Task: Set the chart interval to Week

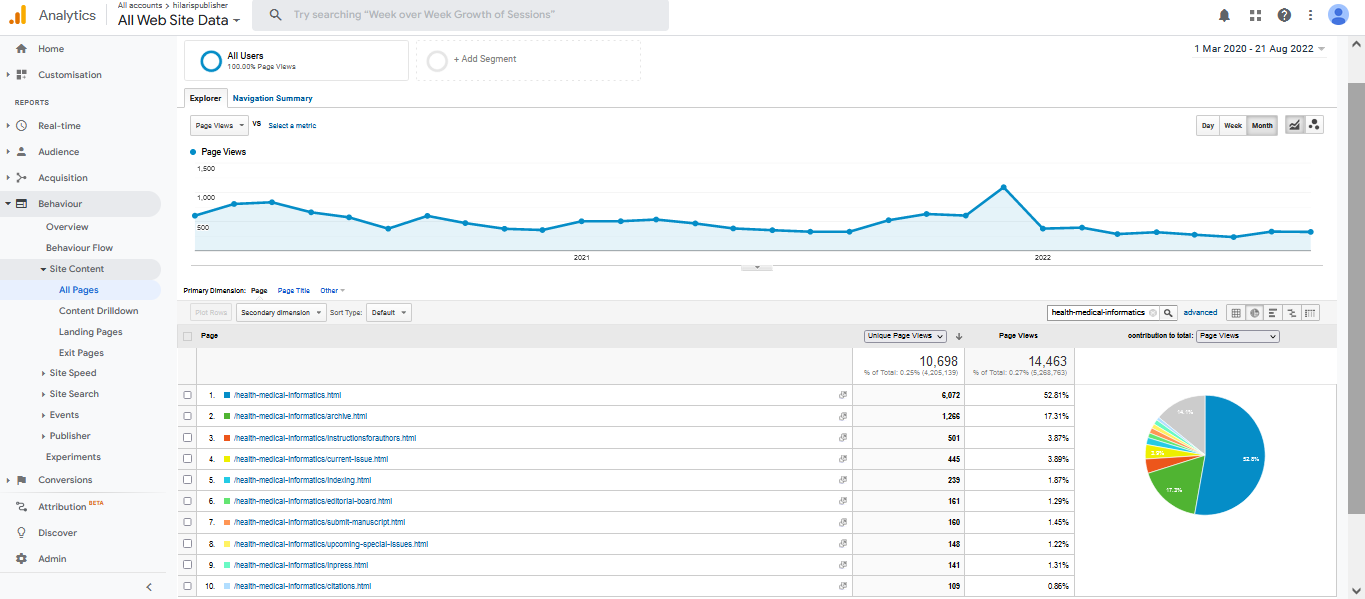Action: [x=1233, y=125]
